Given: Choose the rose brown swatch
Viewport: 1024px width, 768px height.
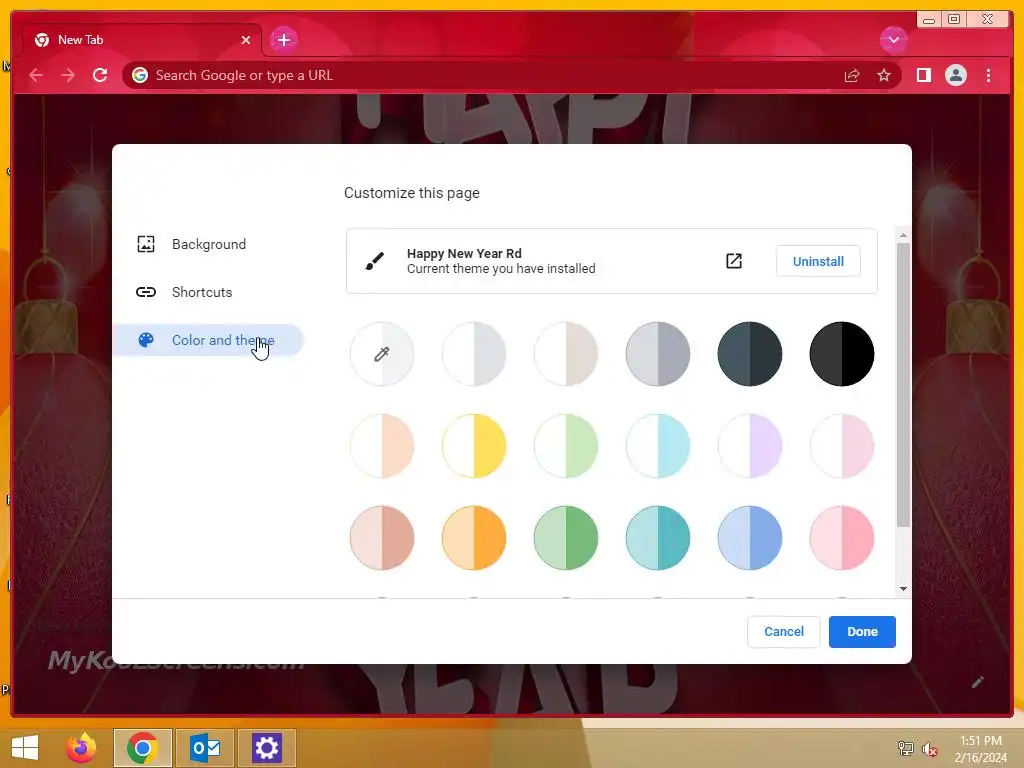Looking at the screenshot, I should (382, 538).
